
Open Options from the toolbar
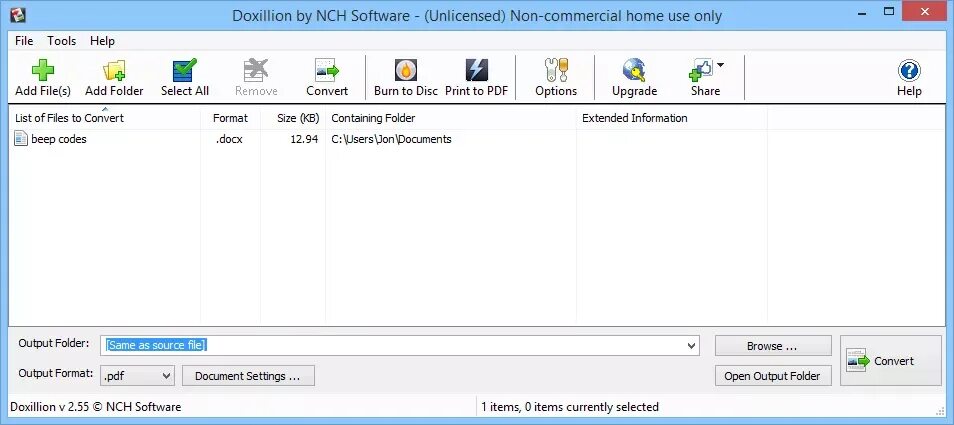[555, 77]
